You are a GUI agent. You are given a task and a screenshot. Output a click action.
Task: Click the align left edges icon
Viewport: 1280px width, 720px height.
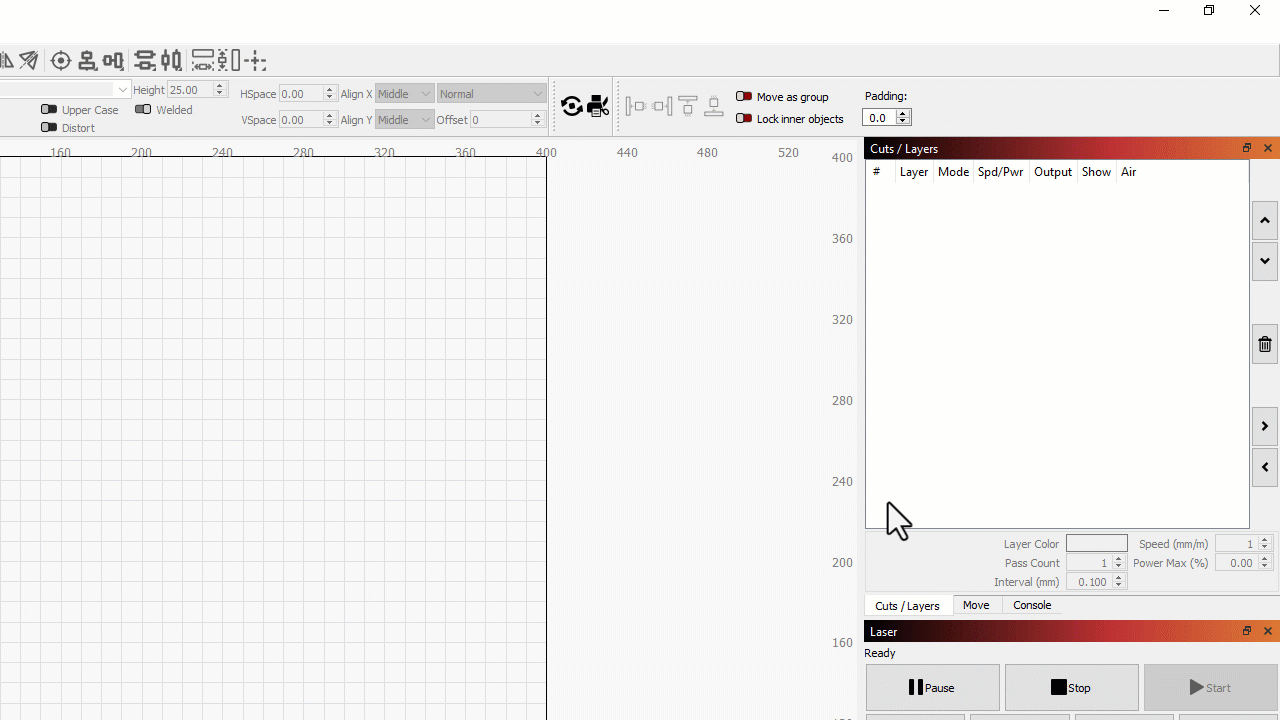click(x=636, y=106)
